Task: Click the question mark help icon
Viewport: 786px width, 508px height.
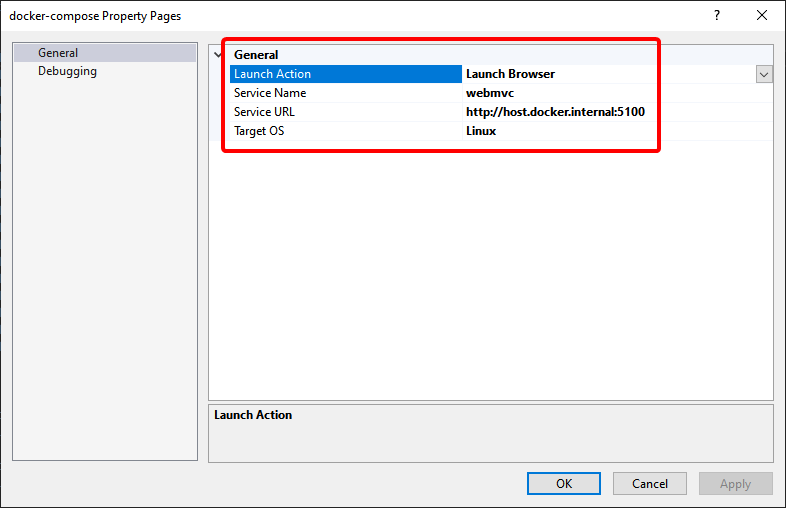Action: point(716,16)
